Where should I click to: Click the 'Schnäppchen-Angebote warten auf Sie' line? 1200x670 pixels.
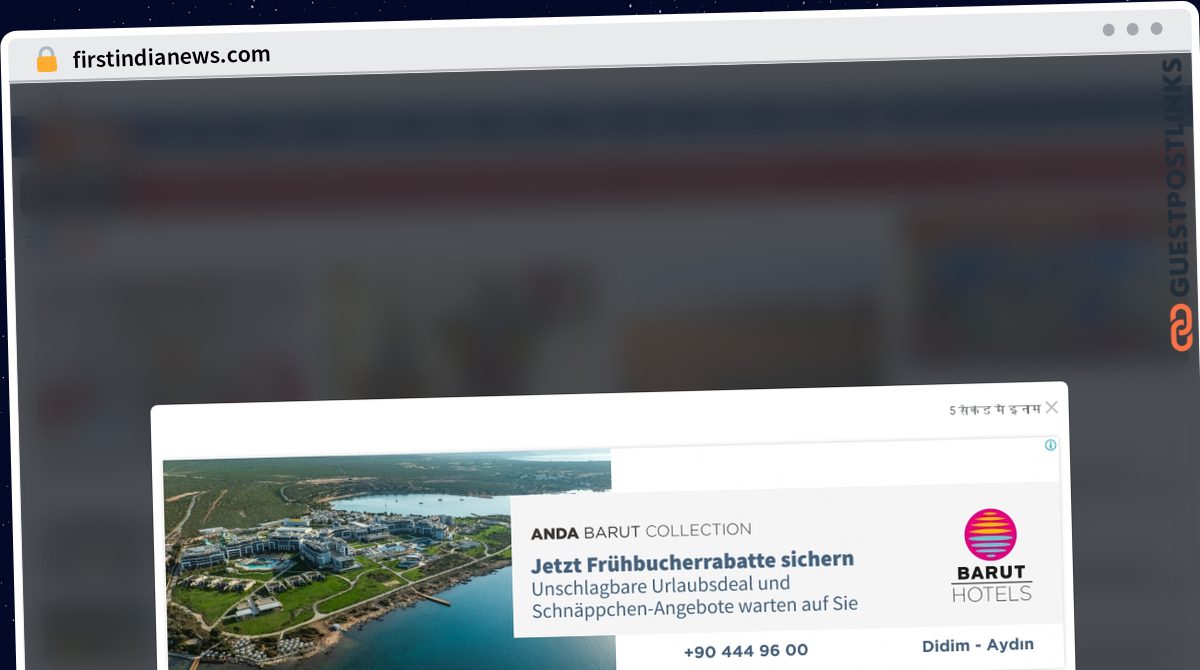695,607
